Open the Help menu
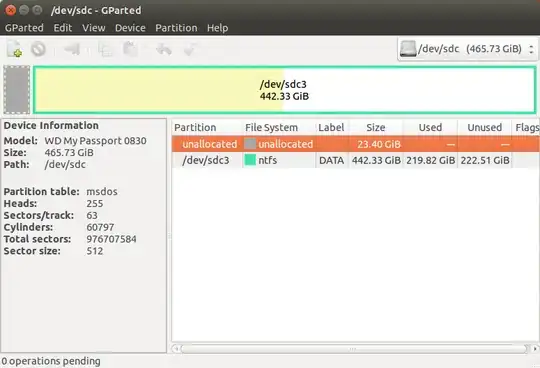This screenshot has height=368, width=540. point(217,28)
